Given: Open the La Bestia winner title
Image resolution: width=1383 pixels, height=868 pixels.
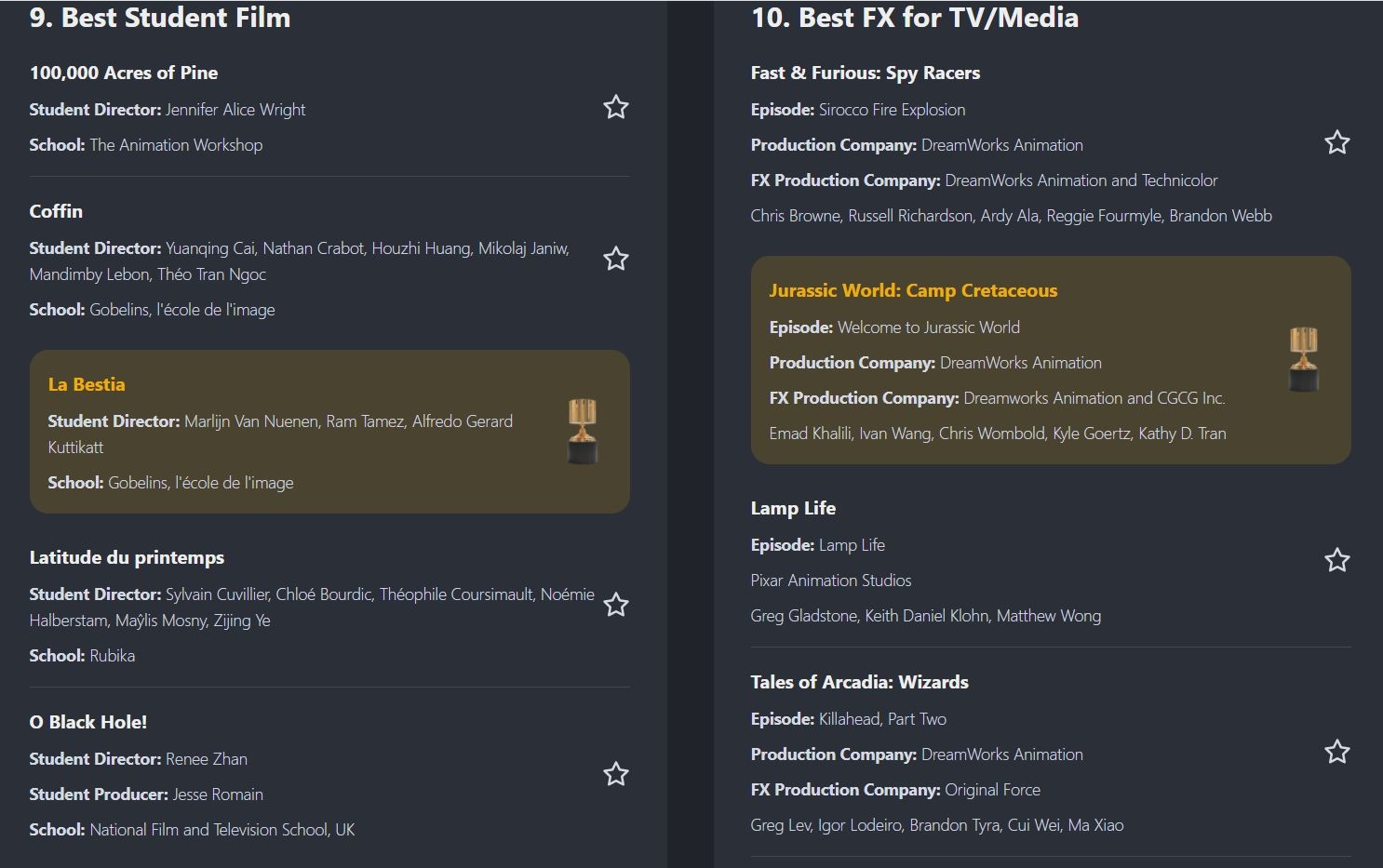Looking at the screenshot, I should pos(87,384).
